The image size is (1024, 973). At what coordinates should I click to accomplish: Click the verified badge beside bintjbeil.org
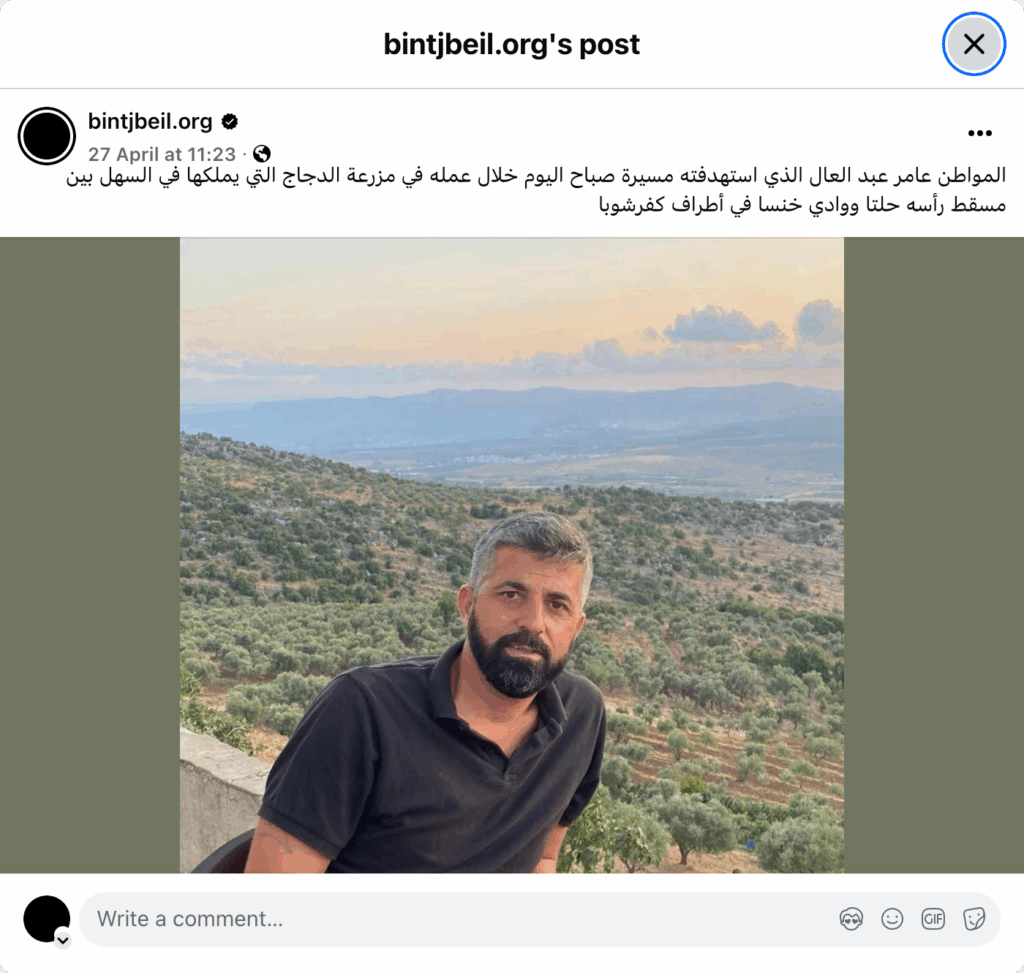229,121
